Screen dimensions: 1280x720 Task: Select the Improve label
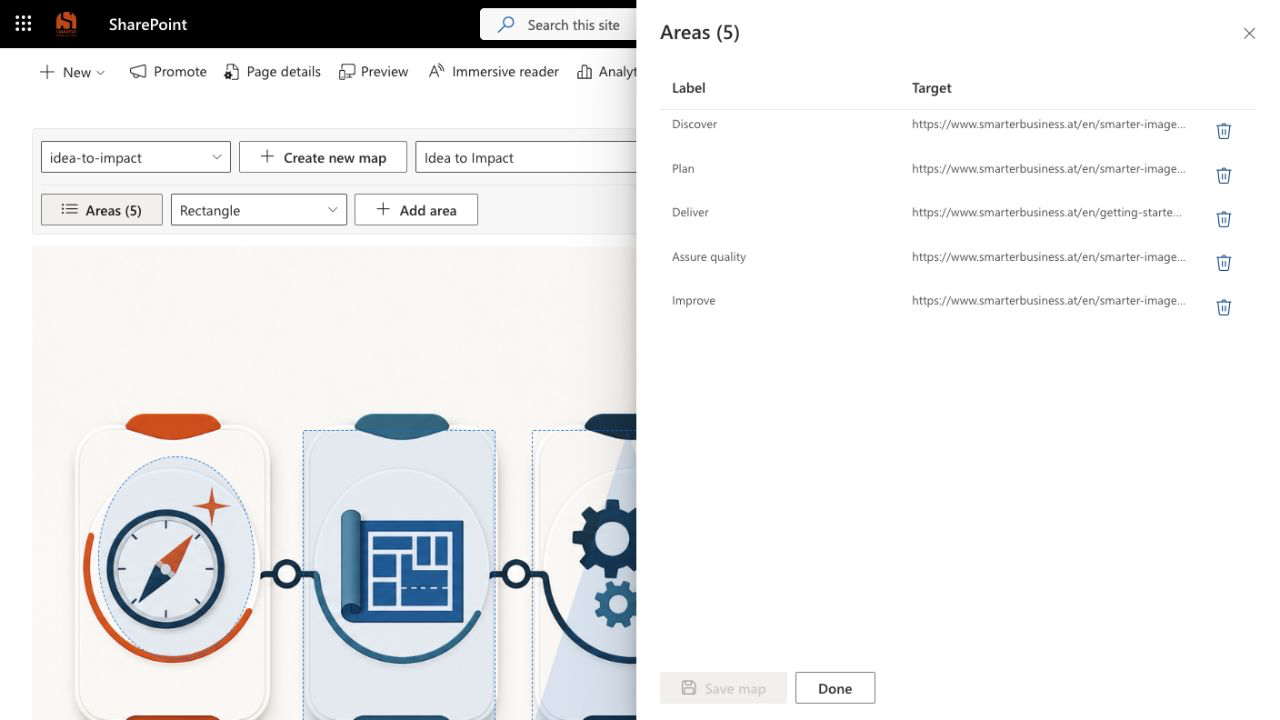pyautogui.click(x=693, y=300)
